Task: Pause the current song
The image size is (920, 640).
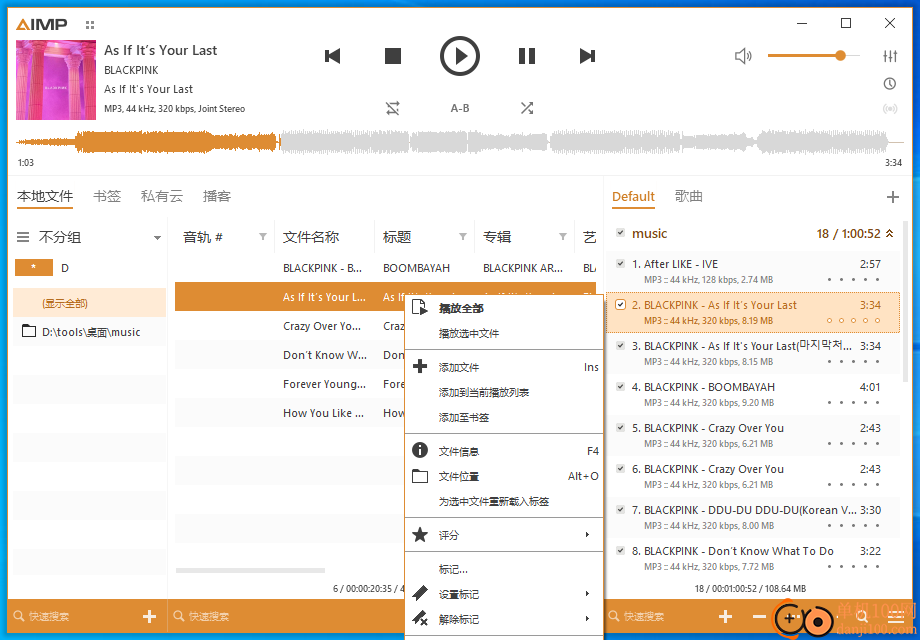Action: 527,56
